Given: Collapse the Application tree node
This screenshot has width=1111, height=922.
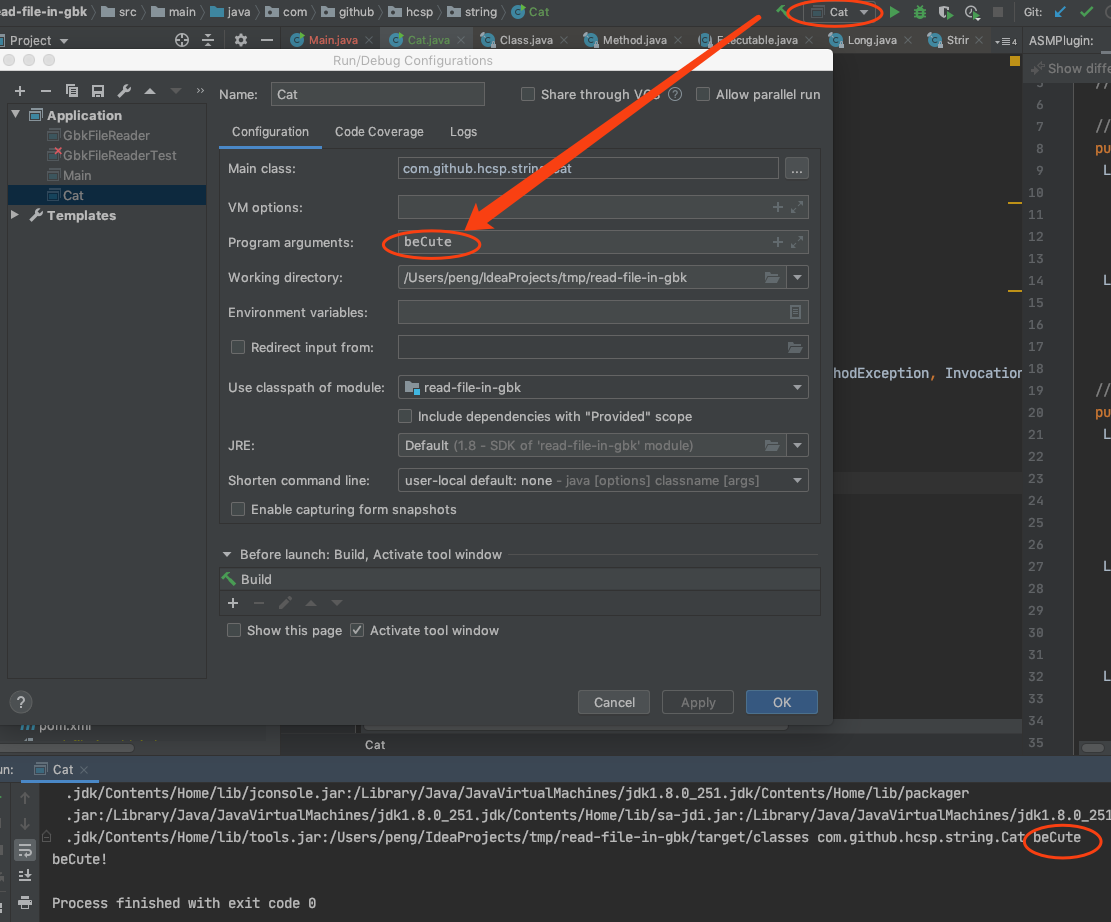Looking at the screenshot, I should 16,114.
